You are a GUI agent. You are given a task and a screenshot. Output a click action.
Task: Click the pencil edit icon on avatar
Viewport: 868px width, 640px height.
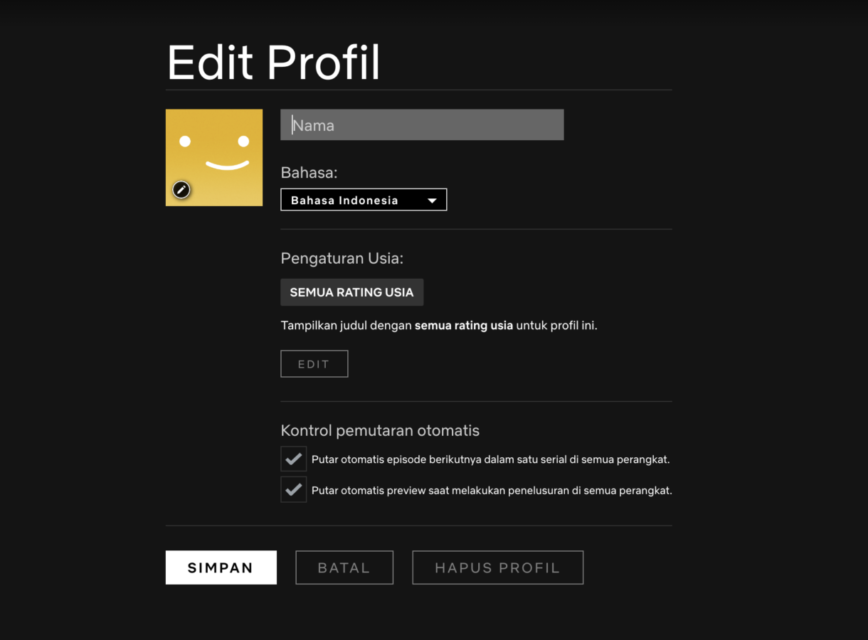click(x=182, y=190)
